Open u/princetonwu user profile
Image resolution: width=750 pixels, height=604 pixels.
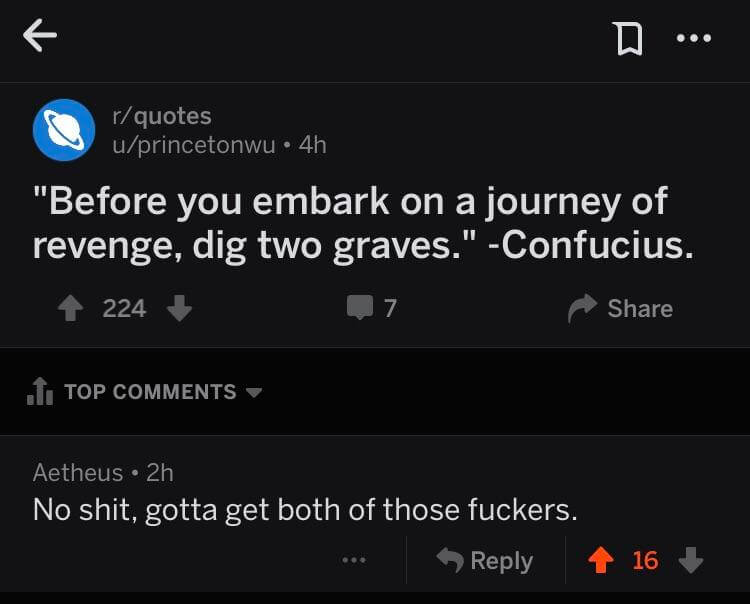point(194,145)
